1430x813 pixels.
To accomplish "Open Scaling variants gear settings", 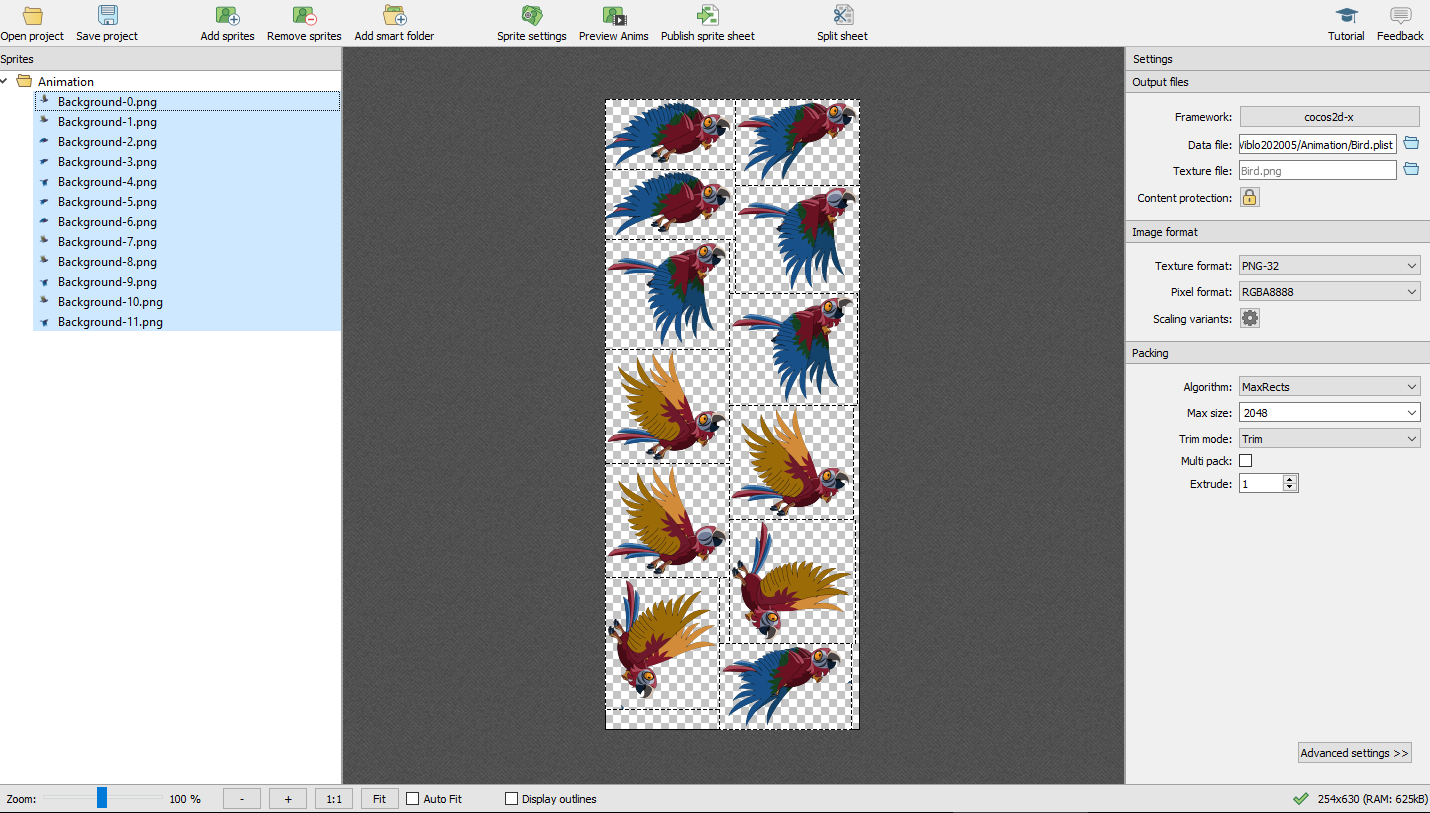I will tap(1250, 318).
